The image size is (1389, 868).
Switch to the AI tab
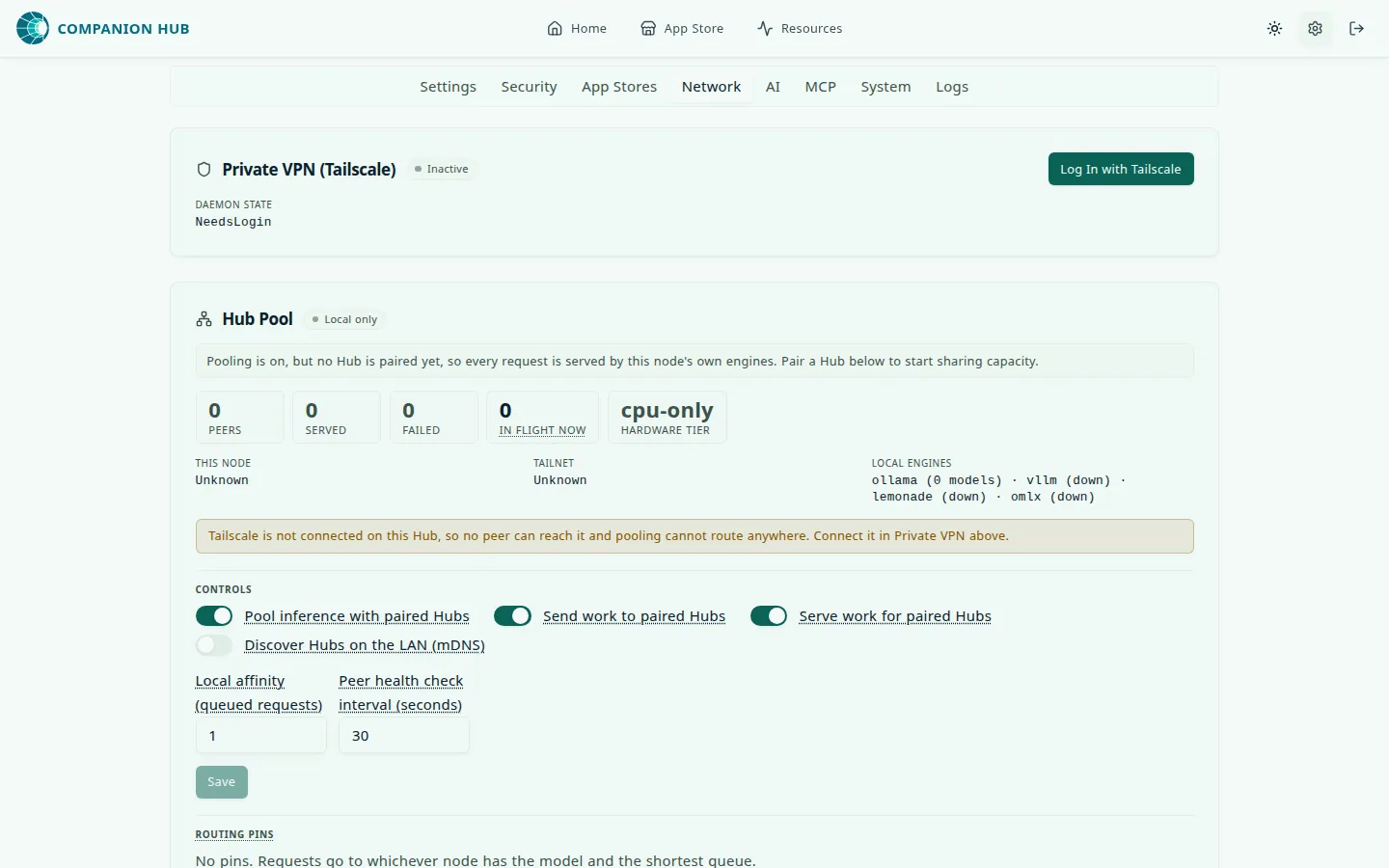point(773,86)
